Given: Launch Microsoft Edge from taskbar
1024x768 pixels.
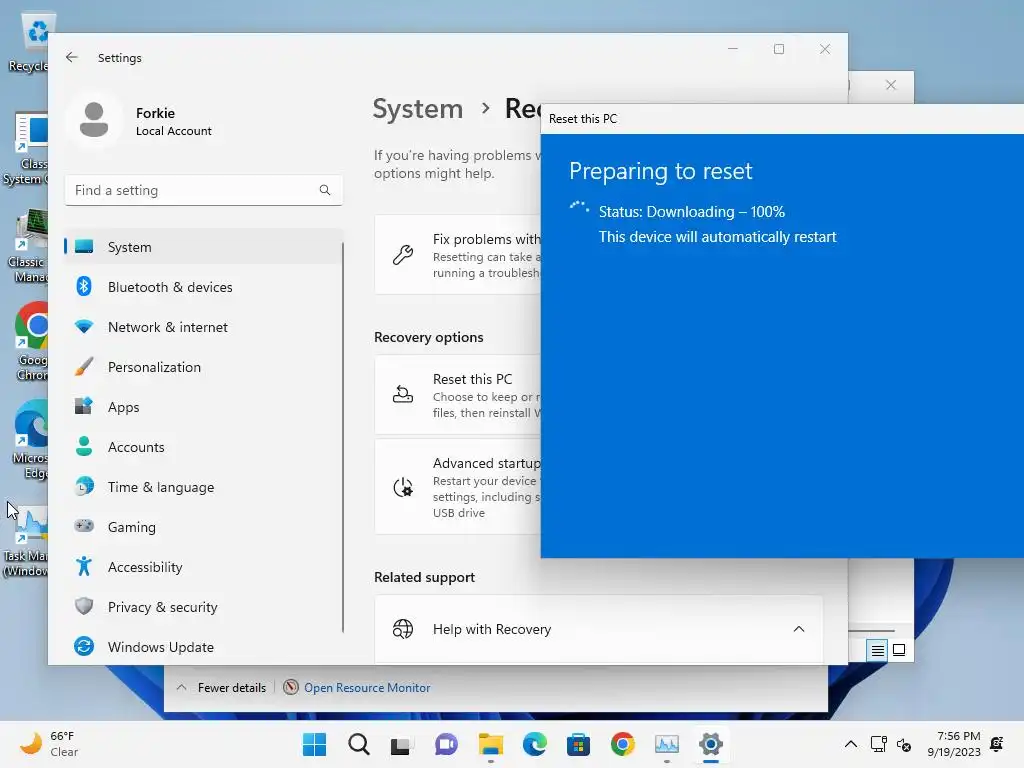Looking at the screenshot, I should [534, 744].
